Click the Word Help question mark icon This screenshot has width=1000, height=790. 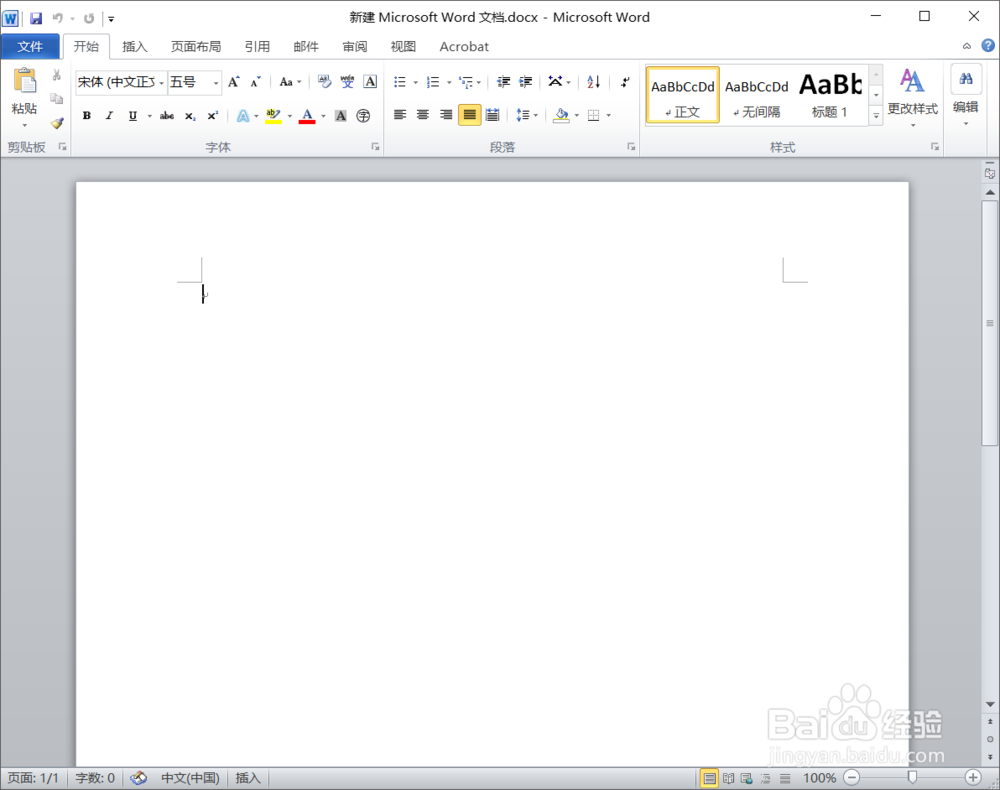988,45
